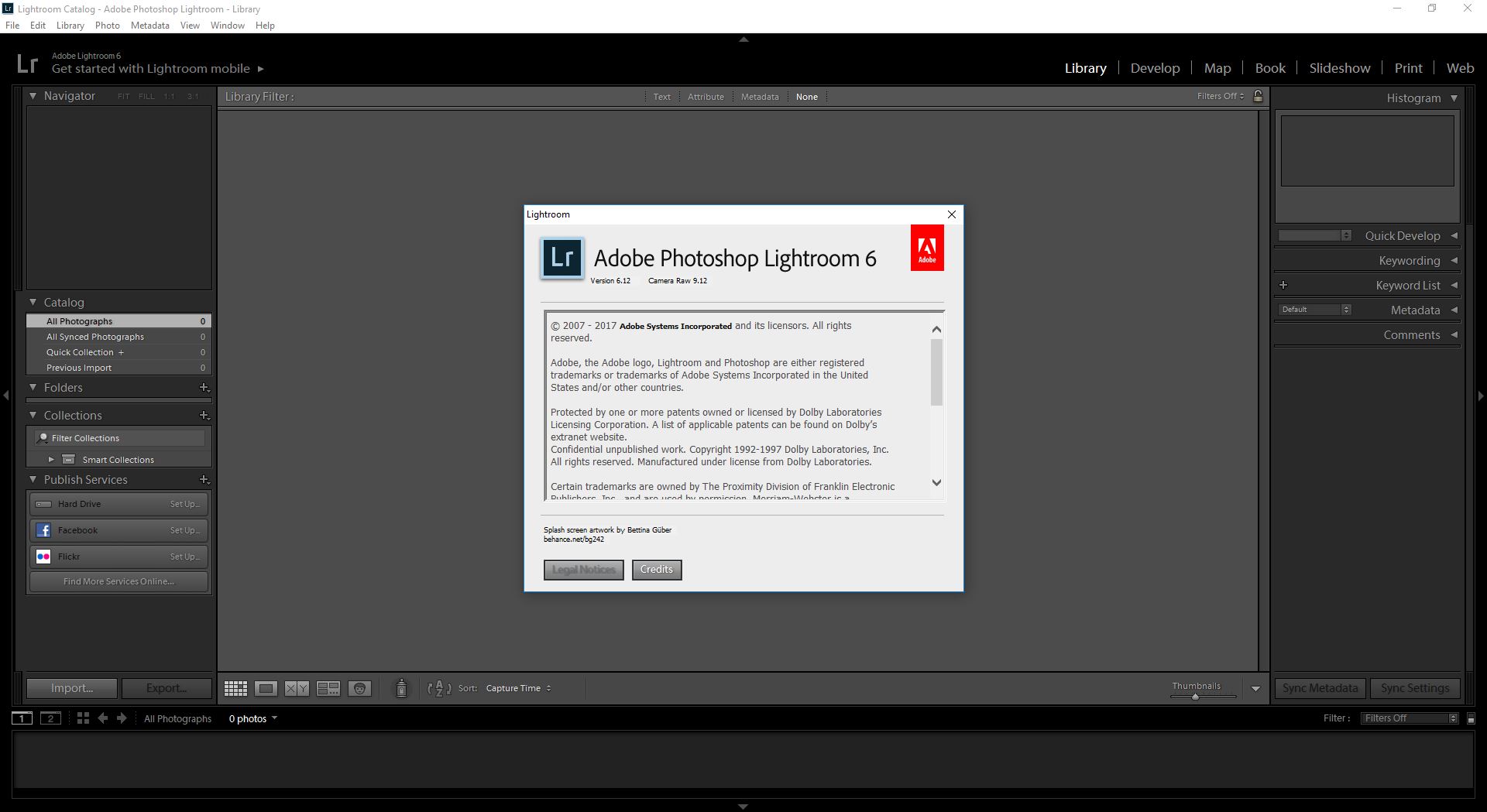This screenshot has width=1487, height=812.
Task: Add publish service with plus icon
Action: coord(204,479)
